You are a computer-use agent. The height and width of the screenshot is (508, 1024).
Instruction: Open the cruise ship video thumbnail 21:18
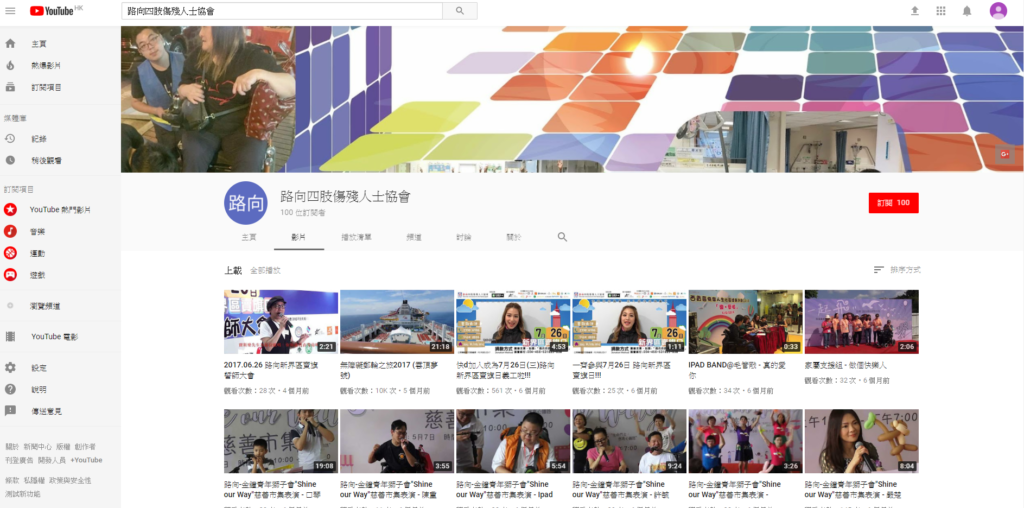pos(396,322)
